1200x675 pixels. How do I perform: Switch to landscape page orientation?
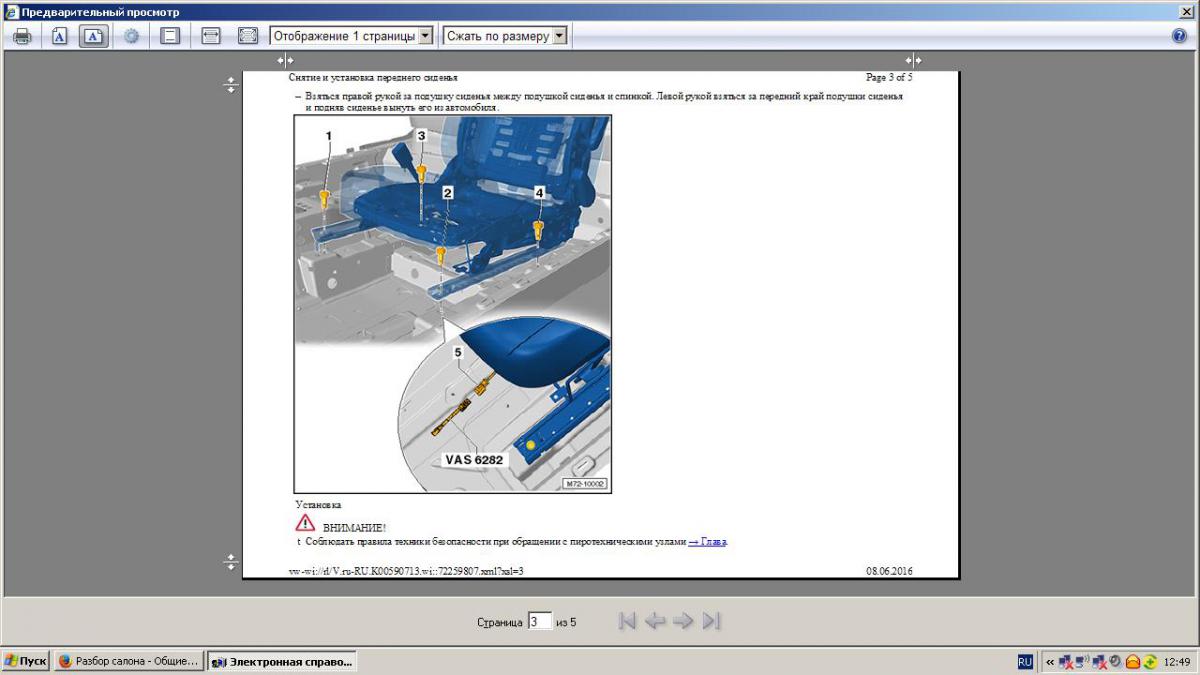[x=94, y=36]
